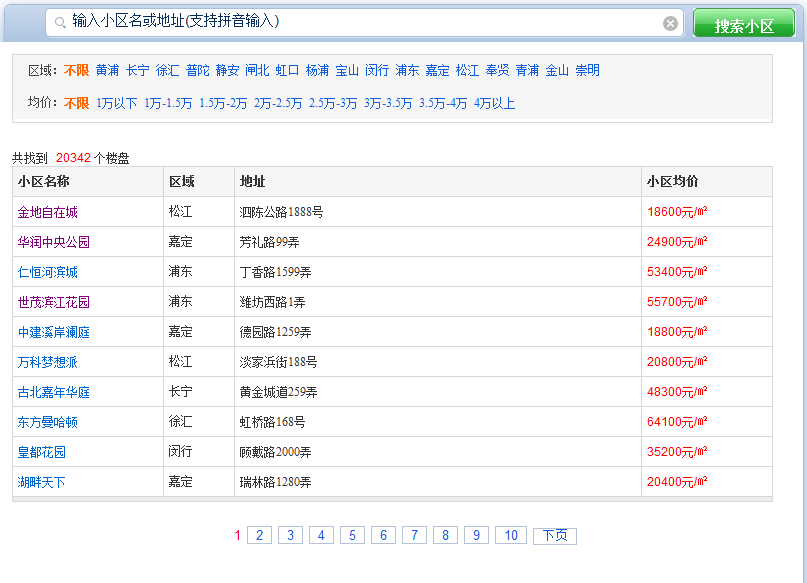This screenshot has height=583, width=807.
Task: Filter by 宝山 district
Action: (347, 70)
